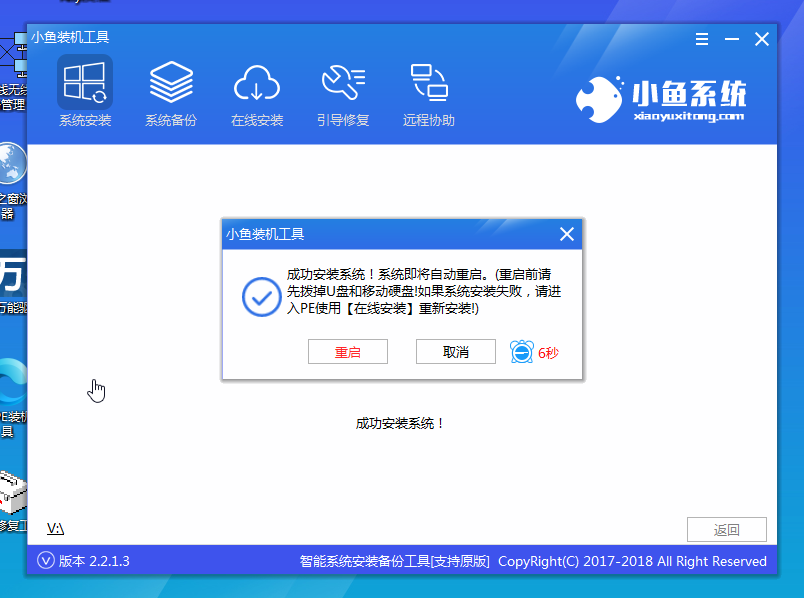Open the V:\ drive path link
804x598 pixels.
(55, 528)
